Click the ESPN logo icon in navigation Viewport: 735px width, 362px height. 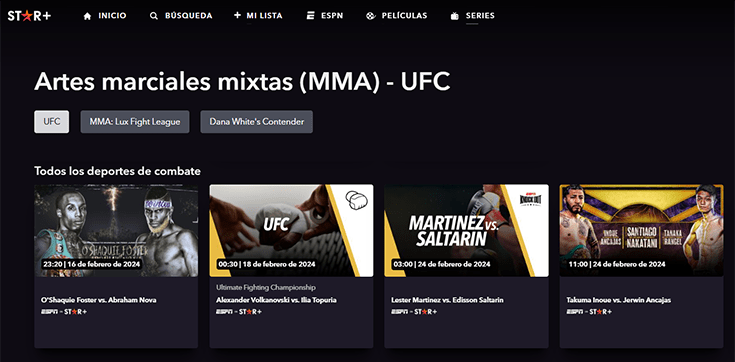[310, 16]
